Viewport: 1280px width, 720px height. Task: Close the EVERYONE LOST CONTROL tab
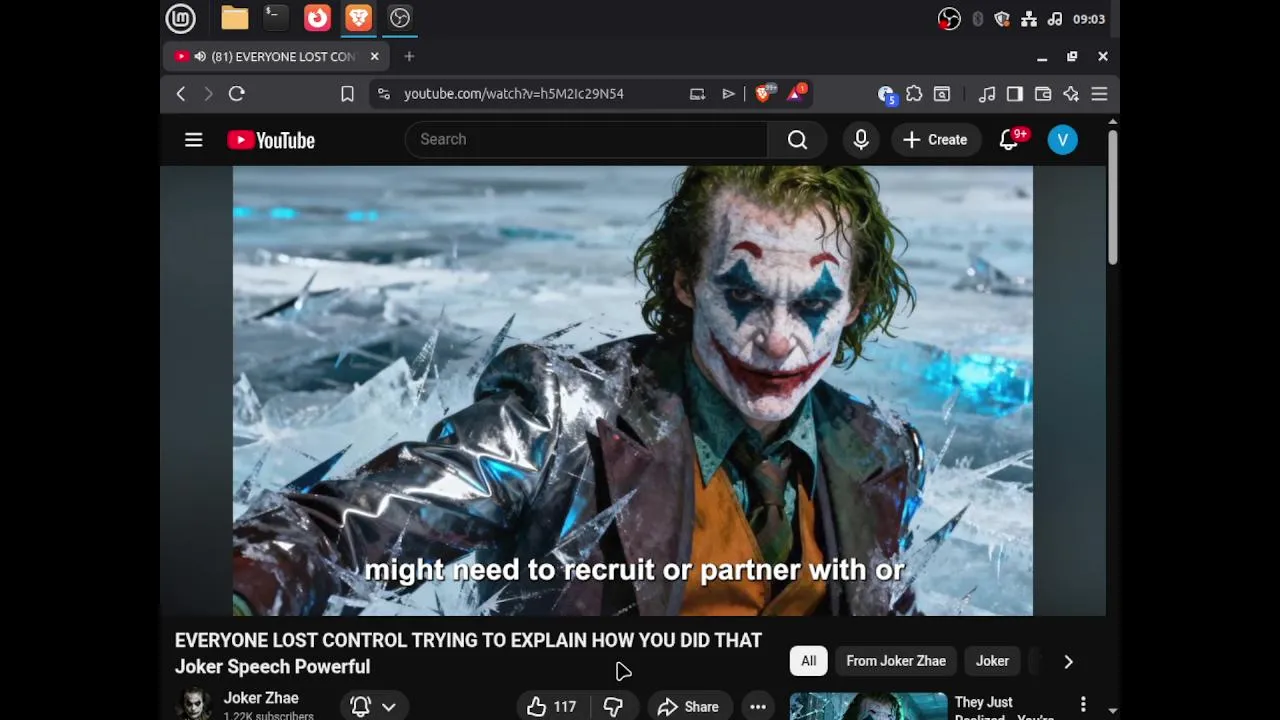tap(375, 57)
